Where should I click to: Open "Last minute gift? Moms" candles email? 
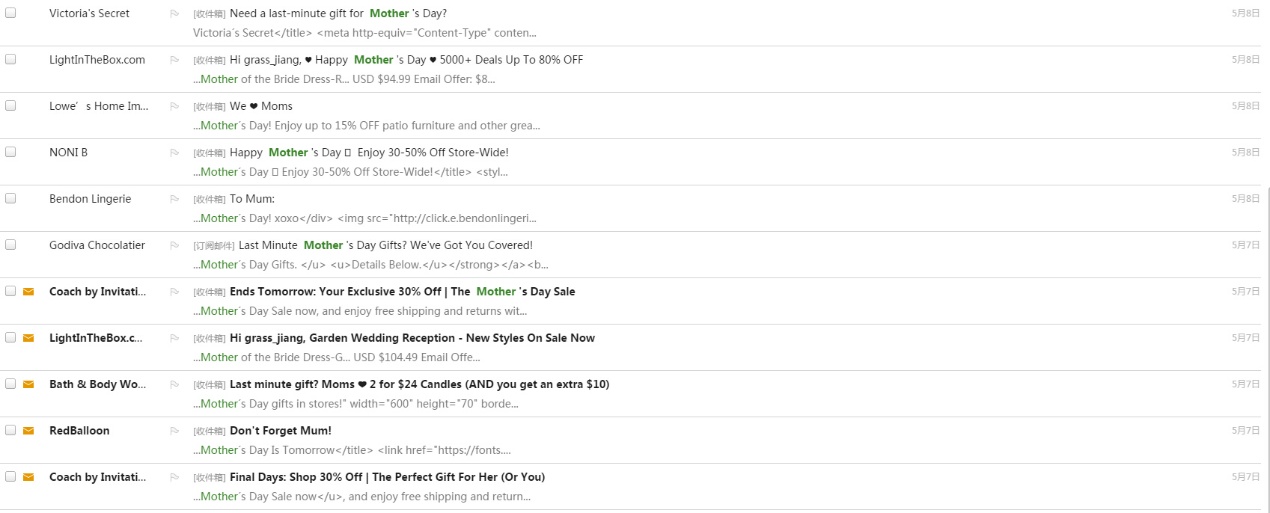point(419,385)
